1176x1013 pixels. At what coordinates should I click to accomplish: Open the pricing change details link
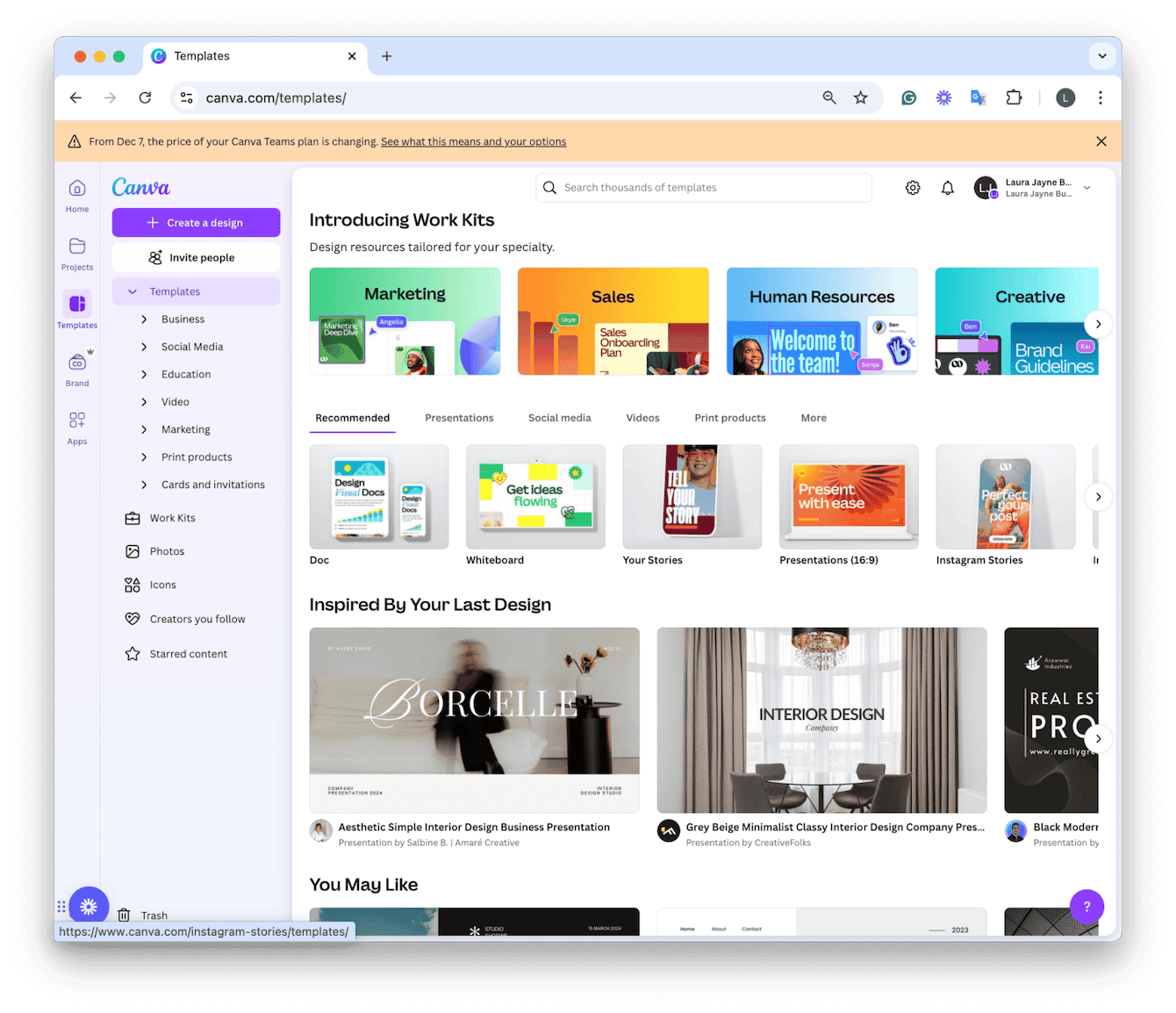click(473, 141)
